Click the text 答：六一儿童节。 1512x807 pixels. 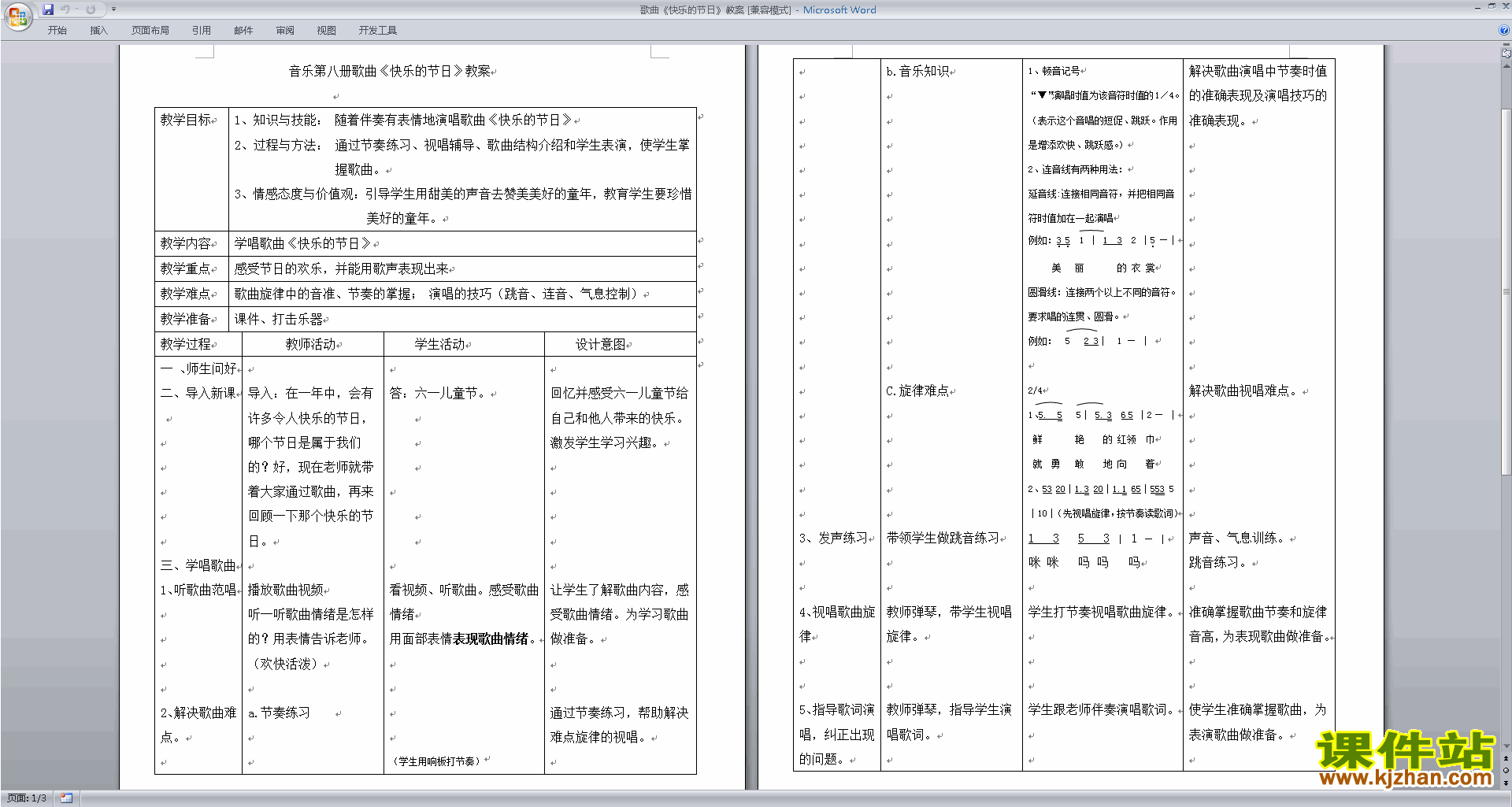tap(439, 393)
